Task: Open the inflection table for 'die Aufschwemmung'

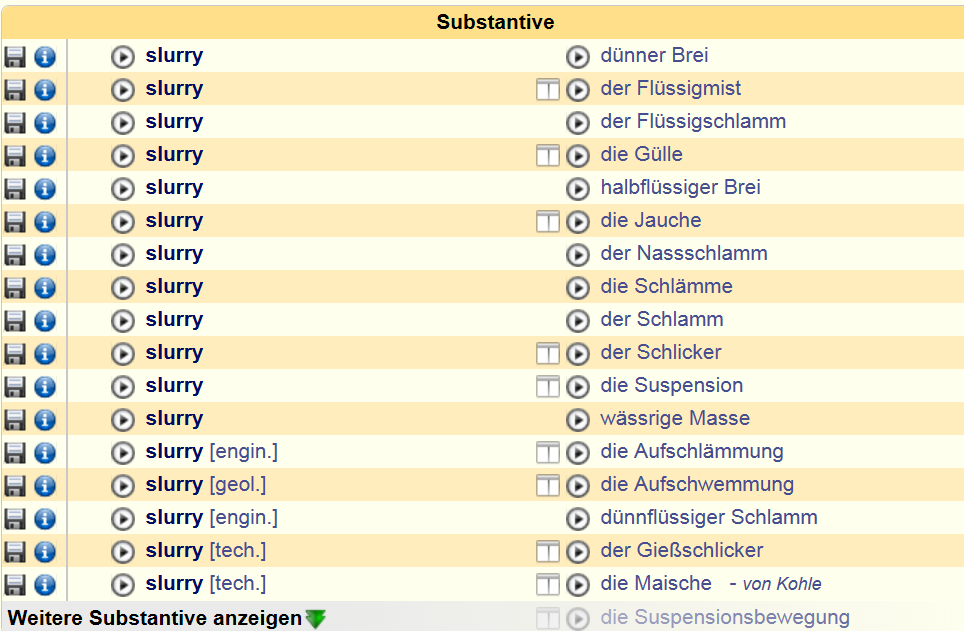Action: coord(547,486)
